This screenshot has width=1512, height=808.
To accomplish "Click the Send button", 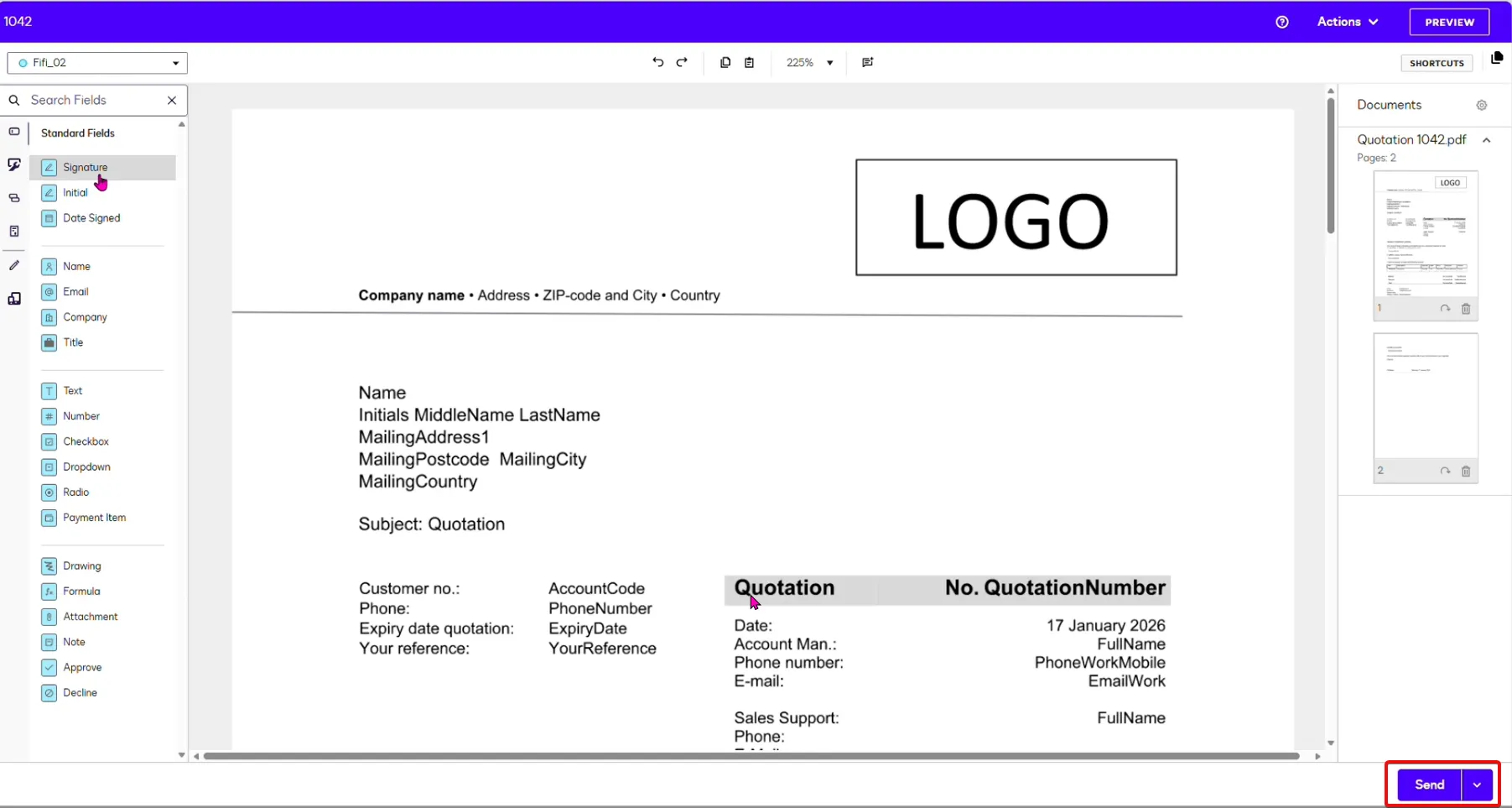I will [x=1430, y=784].
